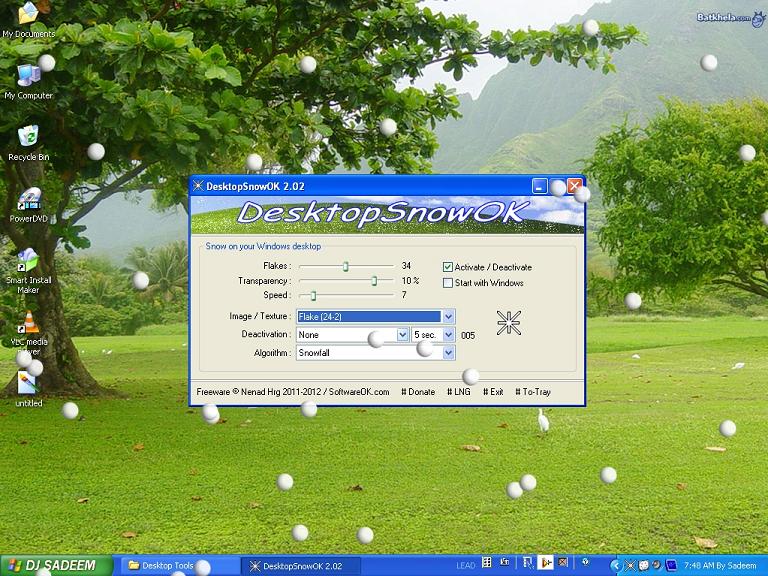Toggle the Activate / Deactivate checkbox
Image resolution: width=768 pixels, height=576 pixels.
[448, 267]
